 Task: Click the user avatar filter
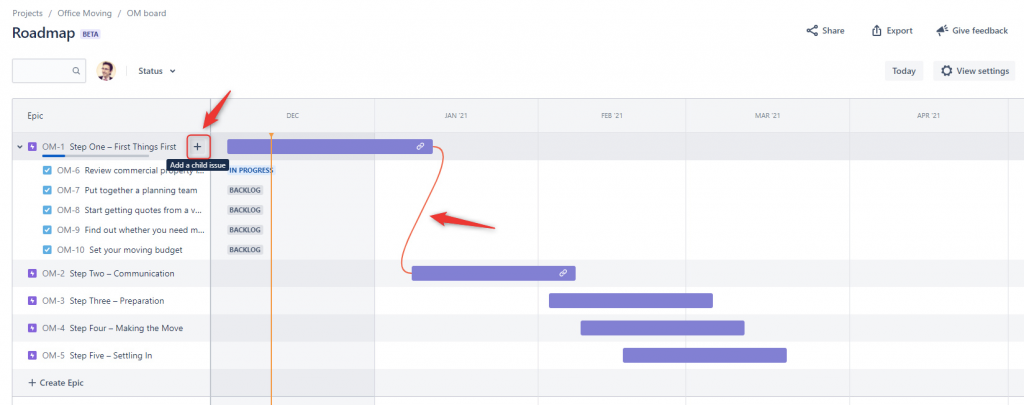106,71
